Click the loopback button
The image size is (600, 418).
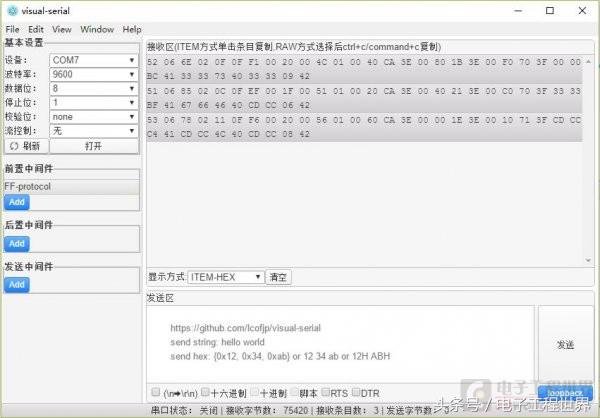pos(565,393)
